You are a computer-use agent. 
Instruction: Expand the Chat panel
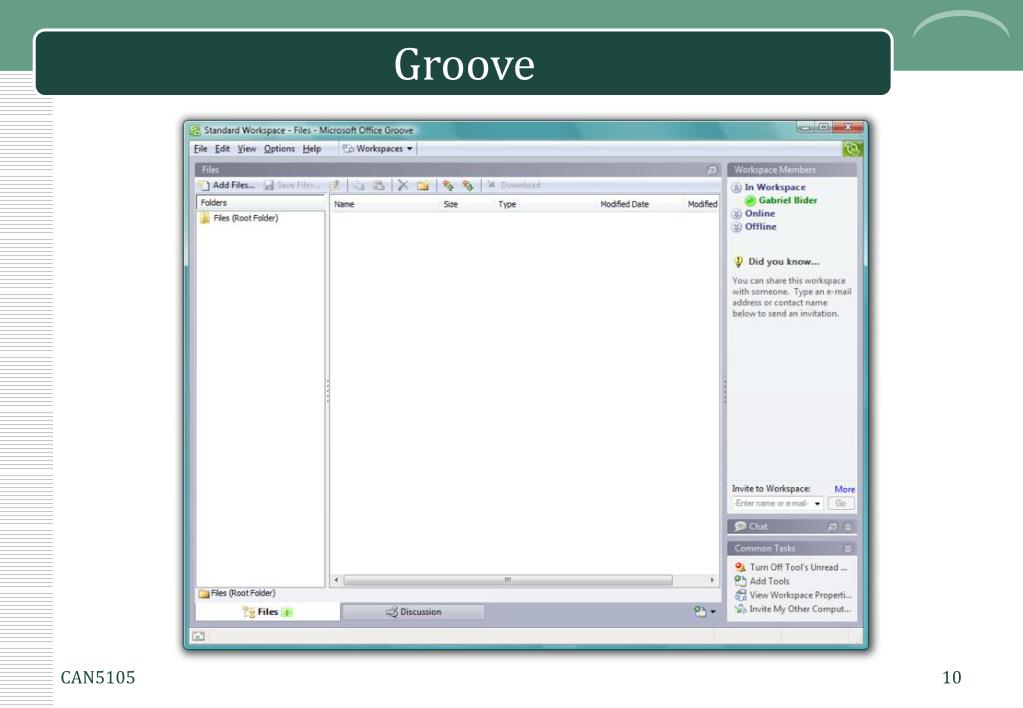click(x=847, y=527)
